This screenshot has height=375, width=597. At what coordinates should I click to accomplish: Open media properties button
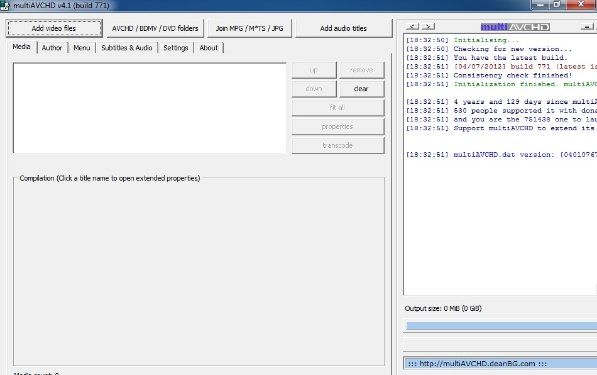coord(338,126)
